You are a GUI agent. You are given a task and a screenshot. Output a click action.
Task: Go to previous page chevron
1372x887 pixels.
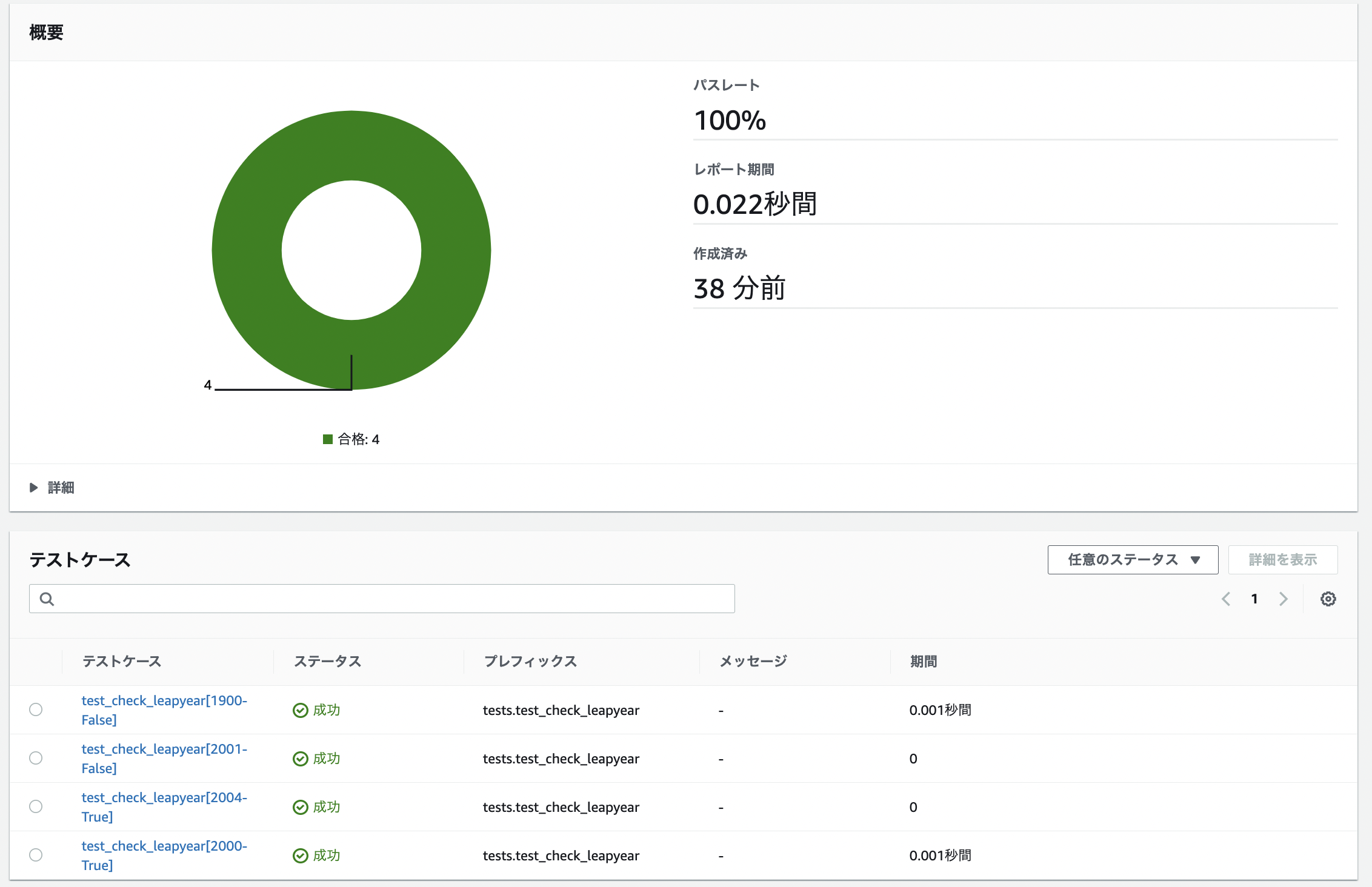pyautogui.click(x=1226, y=599)
